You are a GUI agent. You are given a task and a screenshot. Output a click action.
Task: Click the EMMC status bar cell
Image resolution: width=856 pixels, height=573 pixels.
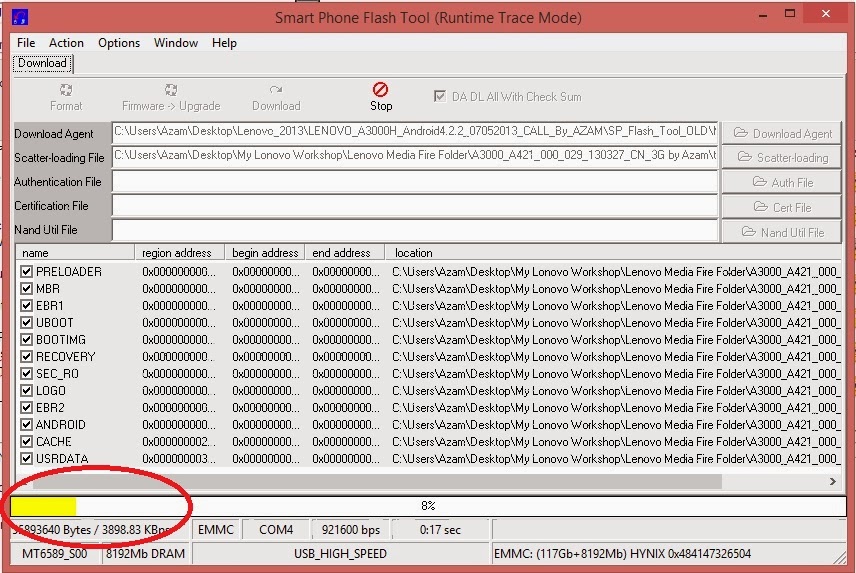(x=216, y=529)
